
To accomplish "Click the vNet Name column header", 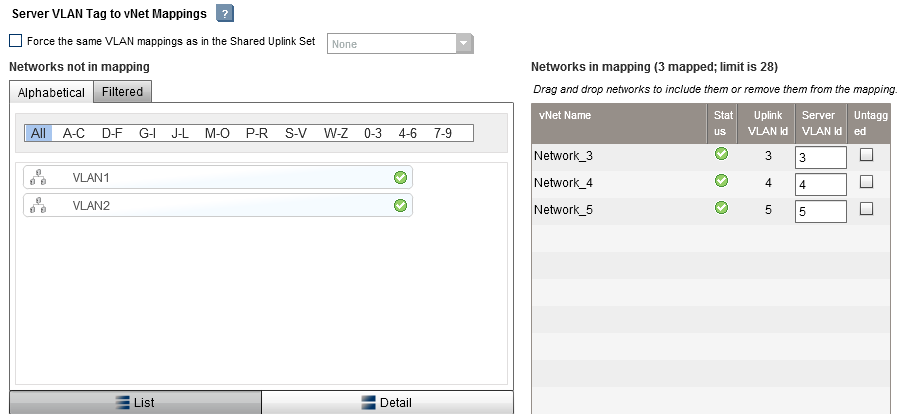I will (x=564, y=115).
